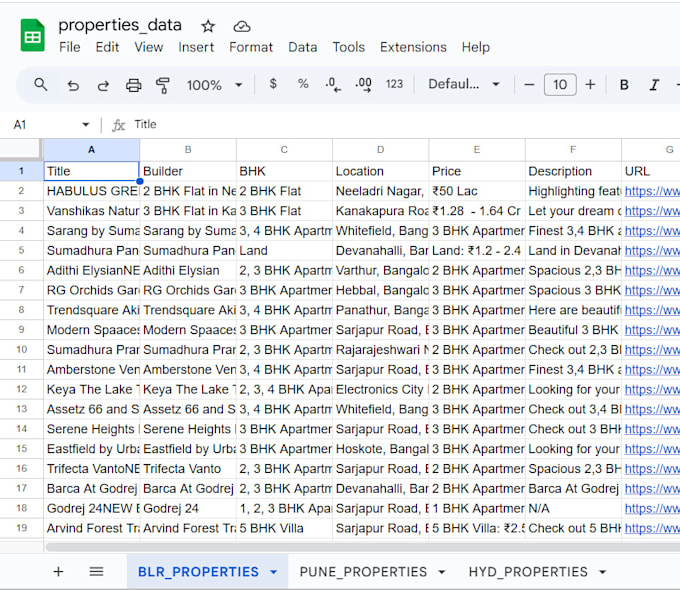Screen dimensions: 680x590
Task: Open the File menu
Action: [69, 47]
